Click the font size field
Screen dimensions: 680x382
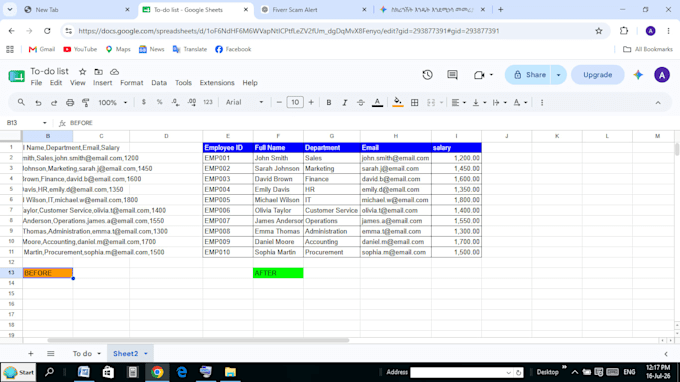pyautogui.click(x=295, y=102)
